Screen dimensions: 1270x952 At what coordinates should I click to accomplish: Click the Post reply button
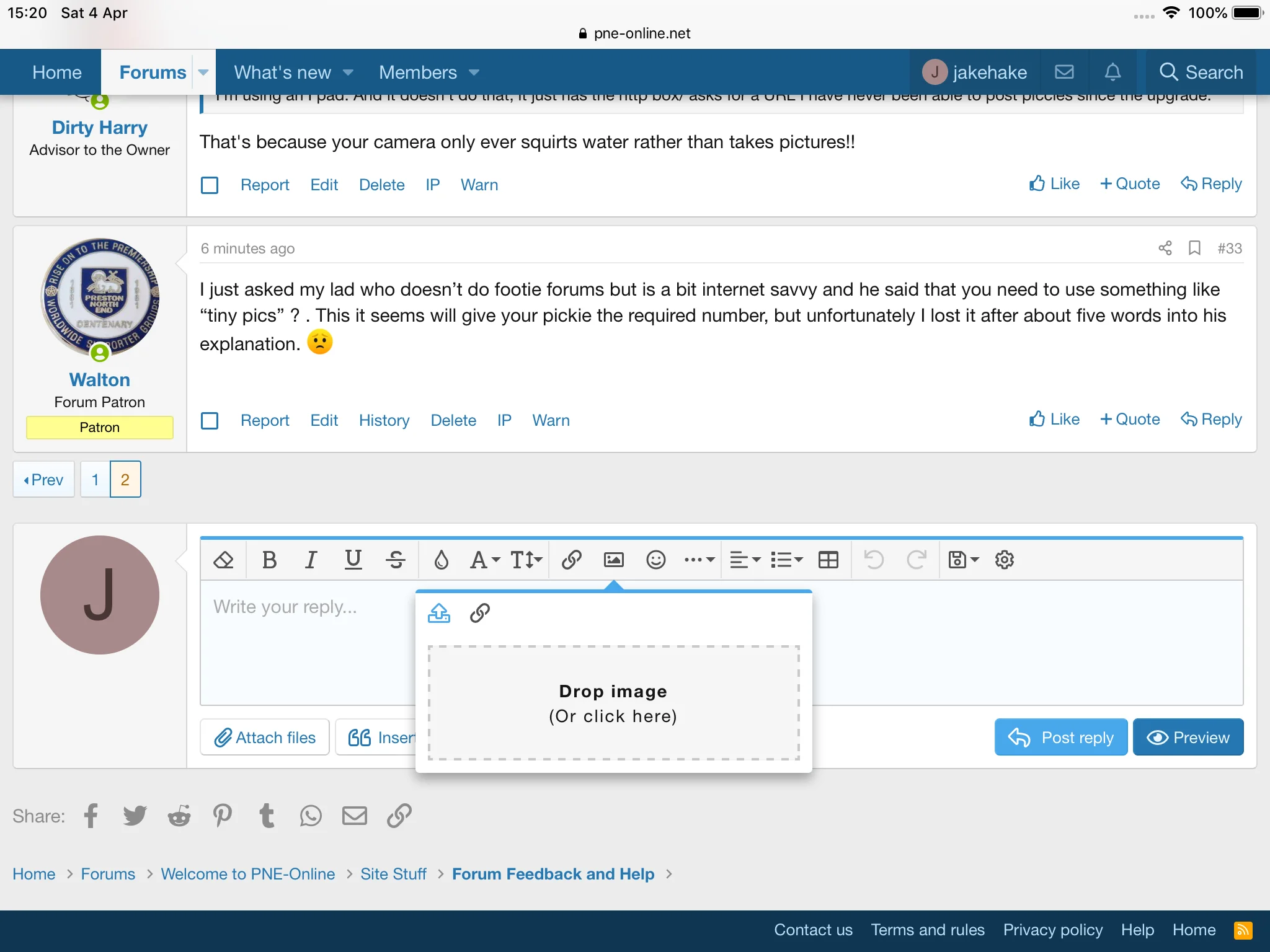[x=1060, y=737]
